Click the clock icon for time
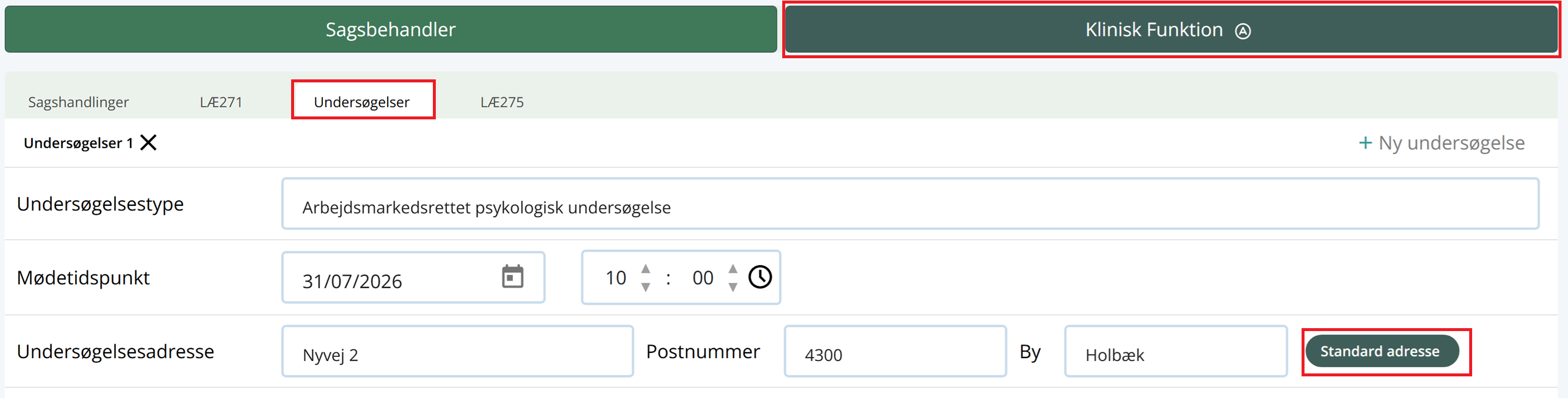1568x414 pixels. click(x=760, y=277)
